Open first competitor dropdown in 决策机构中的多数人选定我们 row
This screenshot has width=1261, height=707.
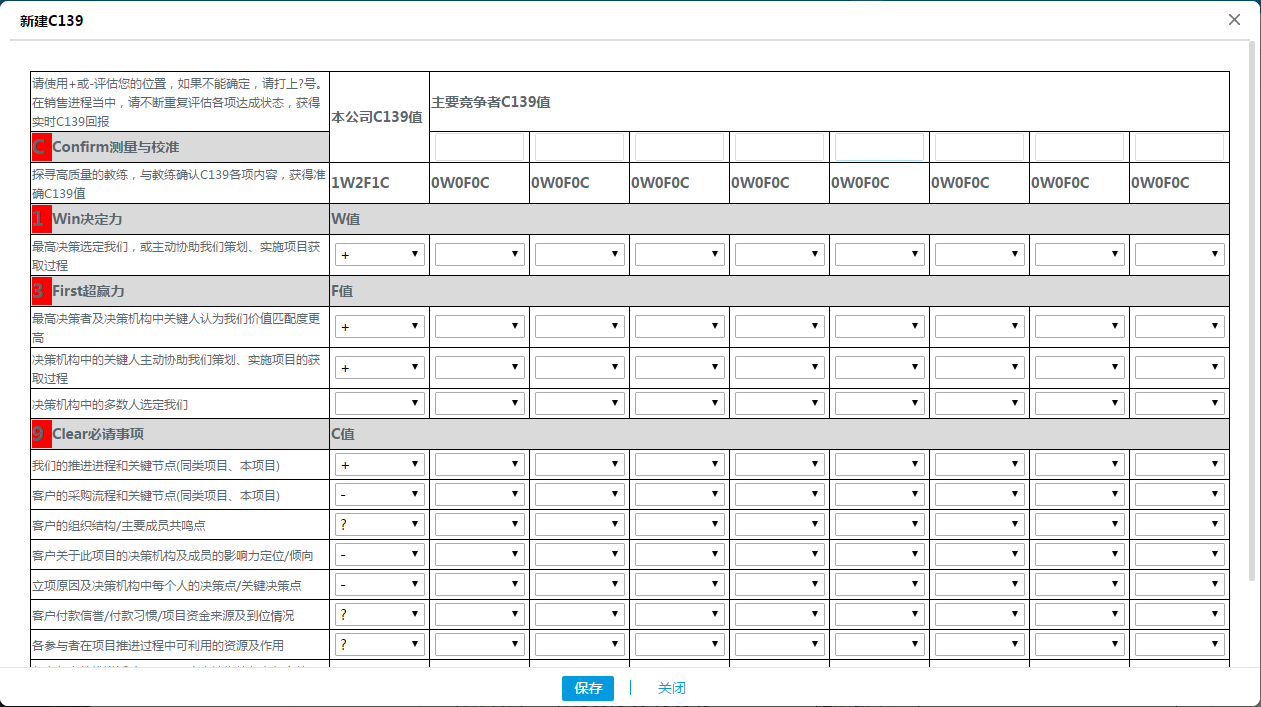click(x=480, y=404)
